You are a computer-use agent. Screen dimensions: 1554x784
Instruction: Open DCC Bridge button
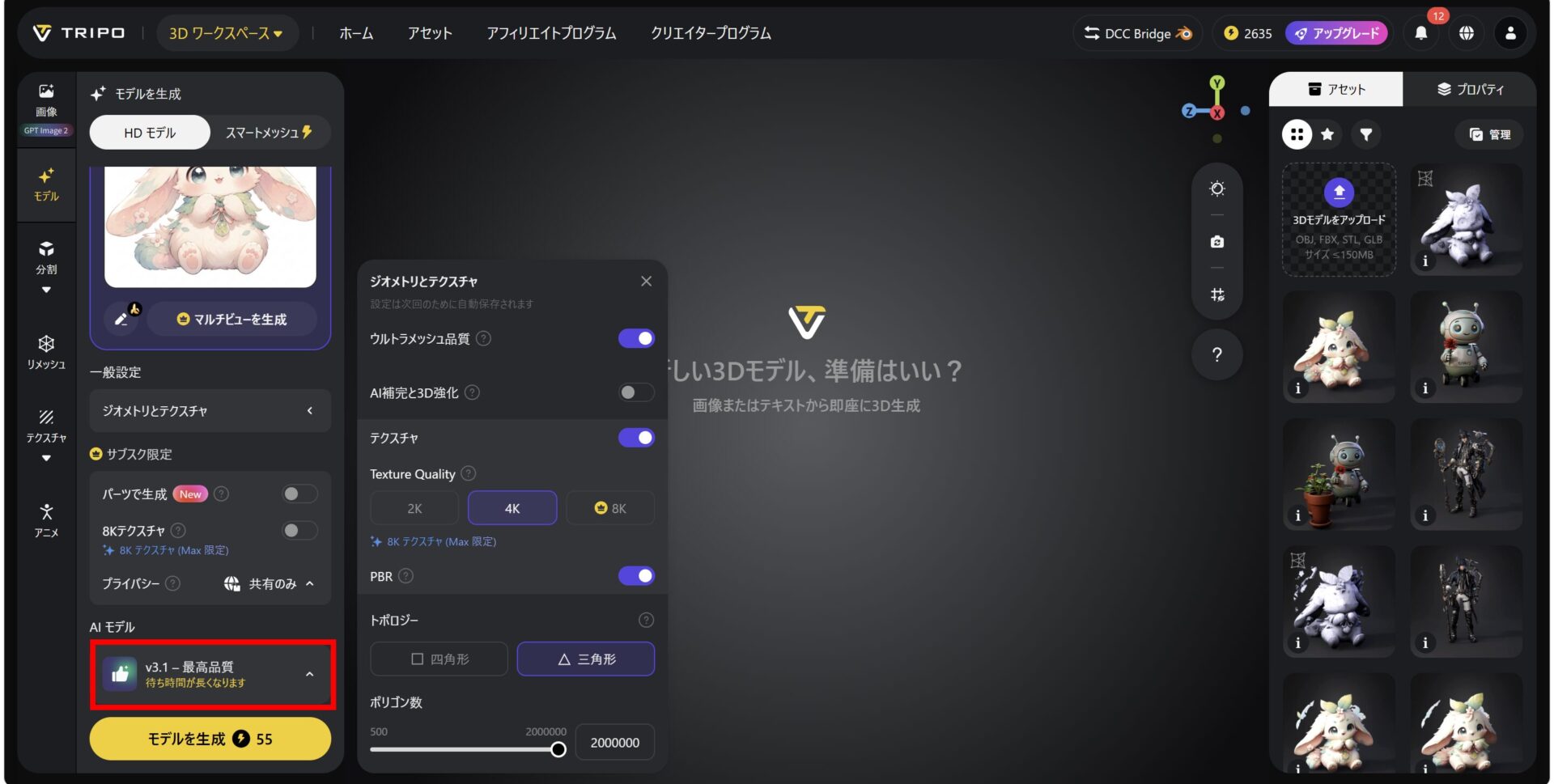click(x=1138, y=33)
